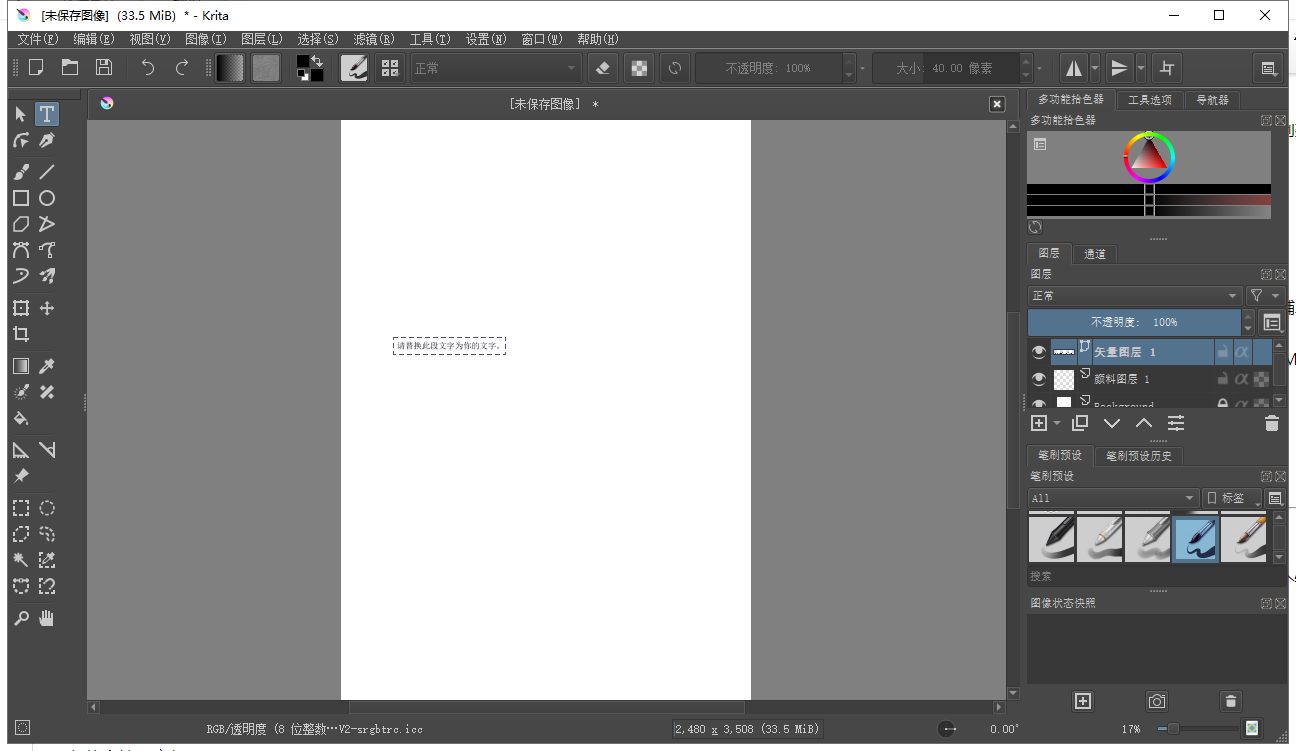Redo the last action
The height and width of the screenshot is (751, 1296).
(x=182, y=68)
